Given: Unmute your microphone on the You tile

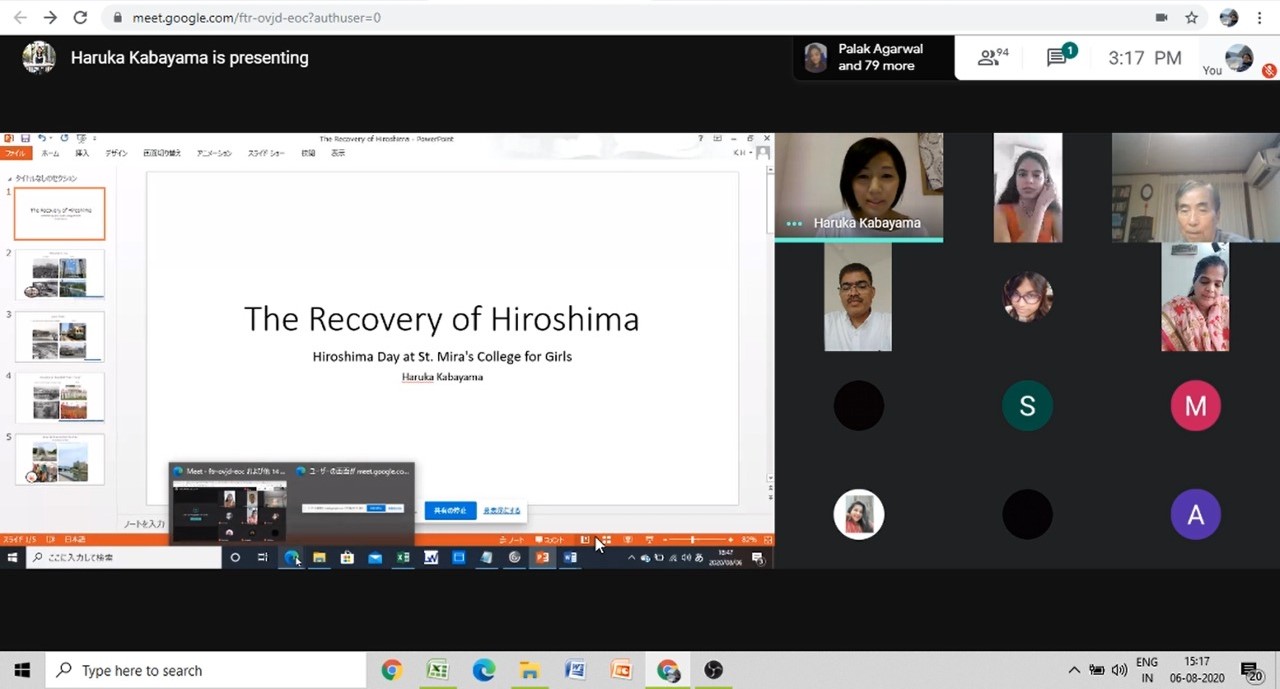Looking at the screenshot, I should coord(1268,71).
